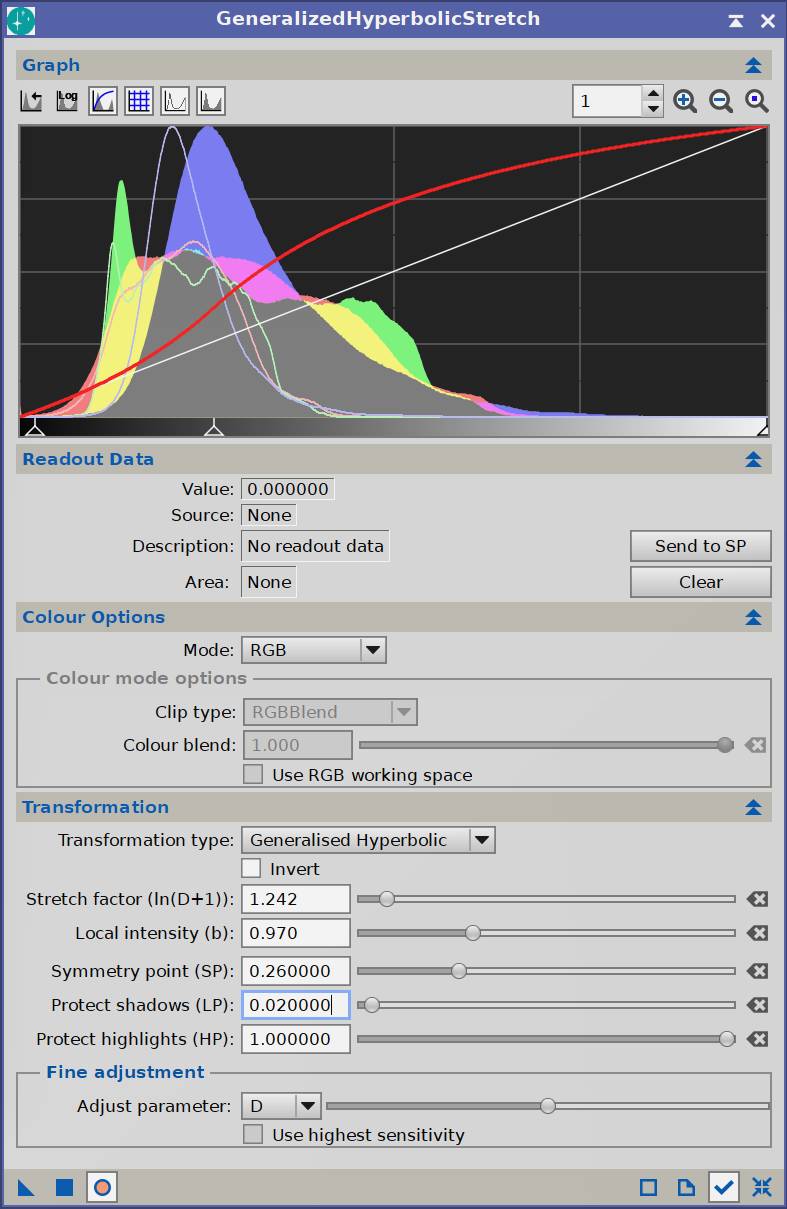
Task: Click the Reset icon in bottom bar
Action: (x=762, y=1188)
